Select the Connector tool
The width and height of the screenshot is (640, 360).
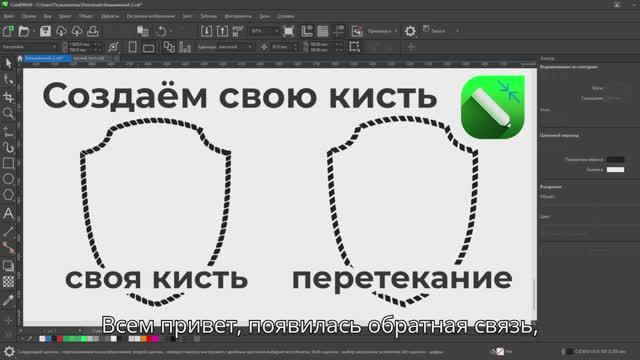tap(8, 248)
